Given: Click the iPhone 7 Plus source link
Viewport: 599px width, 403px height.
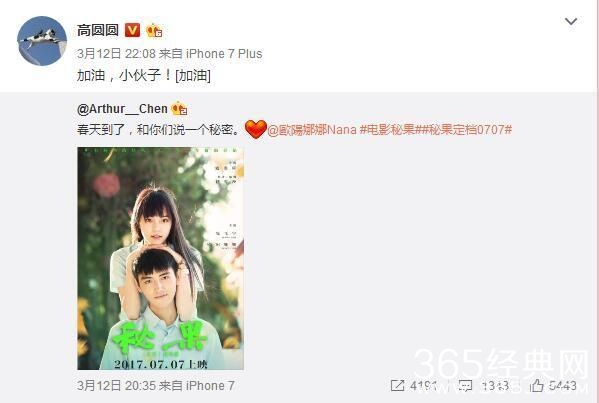Looking at the screenshot, I should click(x=224, y=53).
